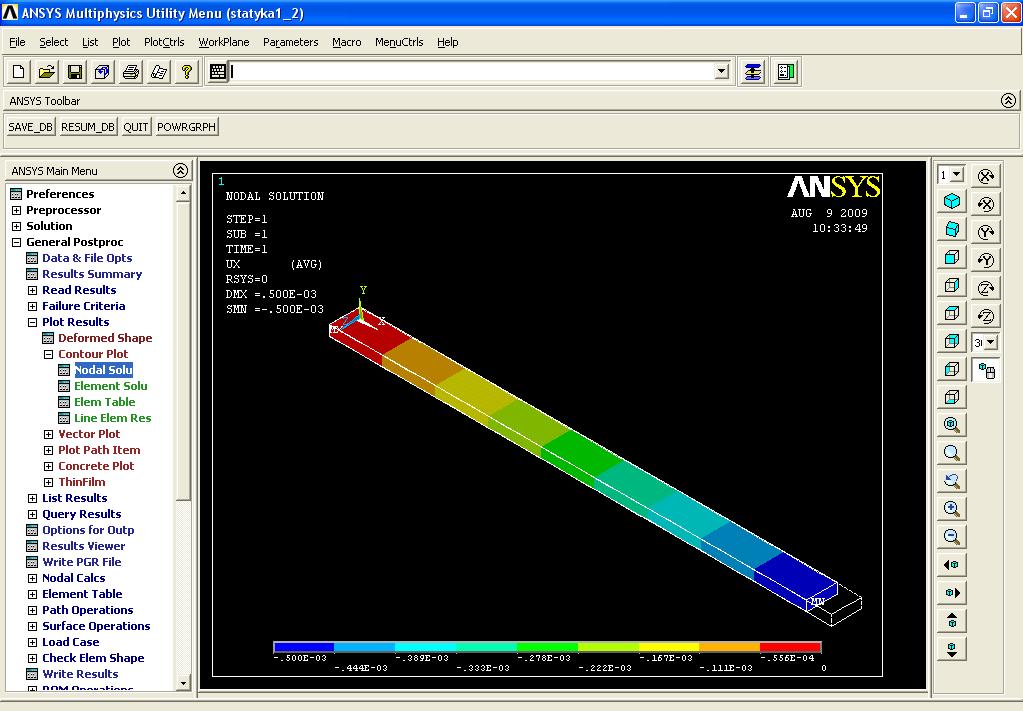Select Element Solu in Contour Plot
This screenshot has width=1023, height=711.
coord(110,386)
